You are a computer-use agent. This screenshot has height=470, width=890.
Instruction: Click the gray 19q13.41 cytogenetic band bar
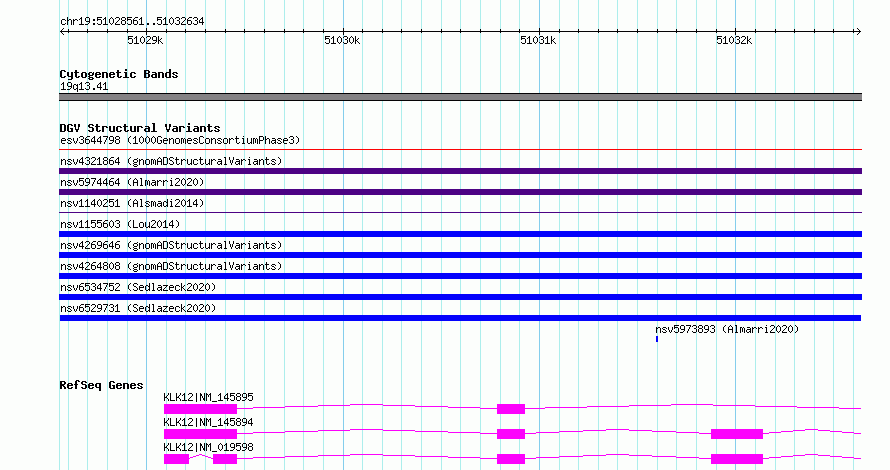pos(460,97)
